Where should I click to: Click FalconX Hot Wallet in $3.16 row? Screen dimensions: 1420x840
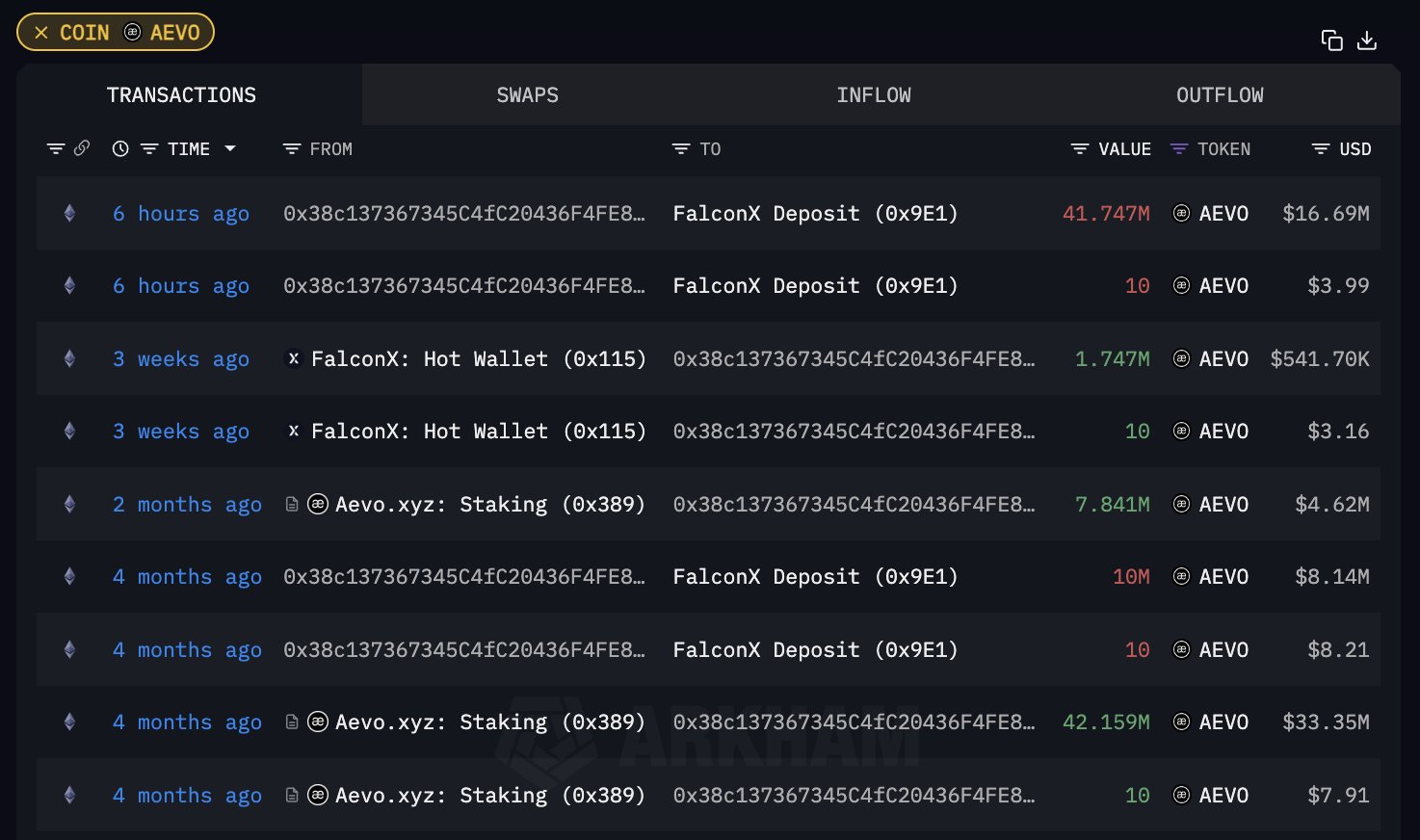478,431
